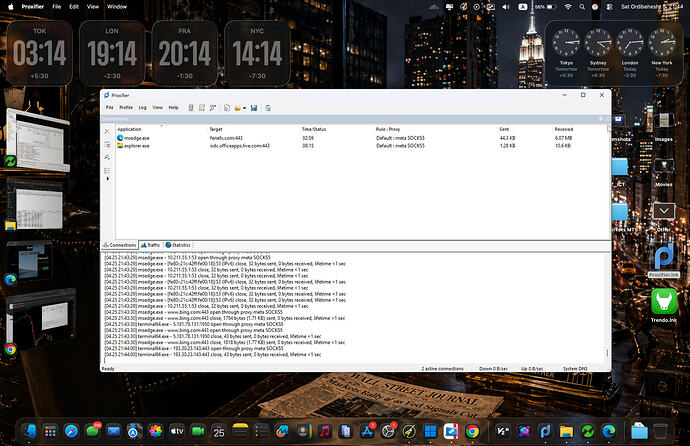Open the Proxifier.lnk desktop shortcut
Image resolution: width=690 pixels, height=446 pixels.
pos(664,260)
